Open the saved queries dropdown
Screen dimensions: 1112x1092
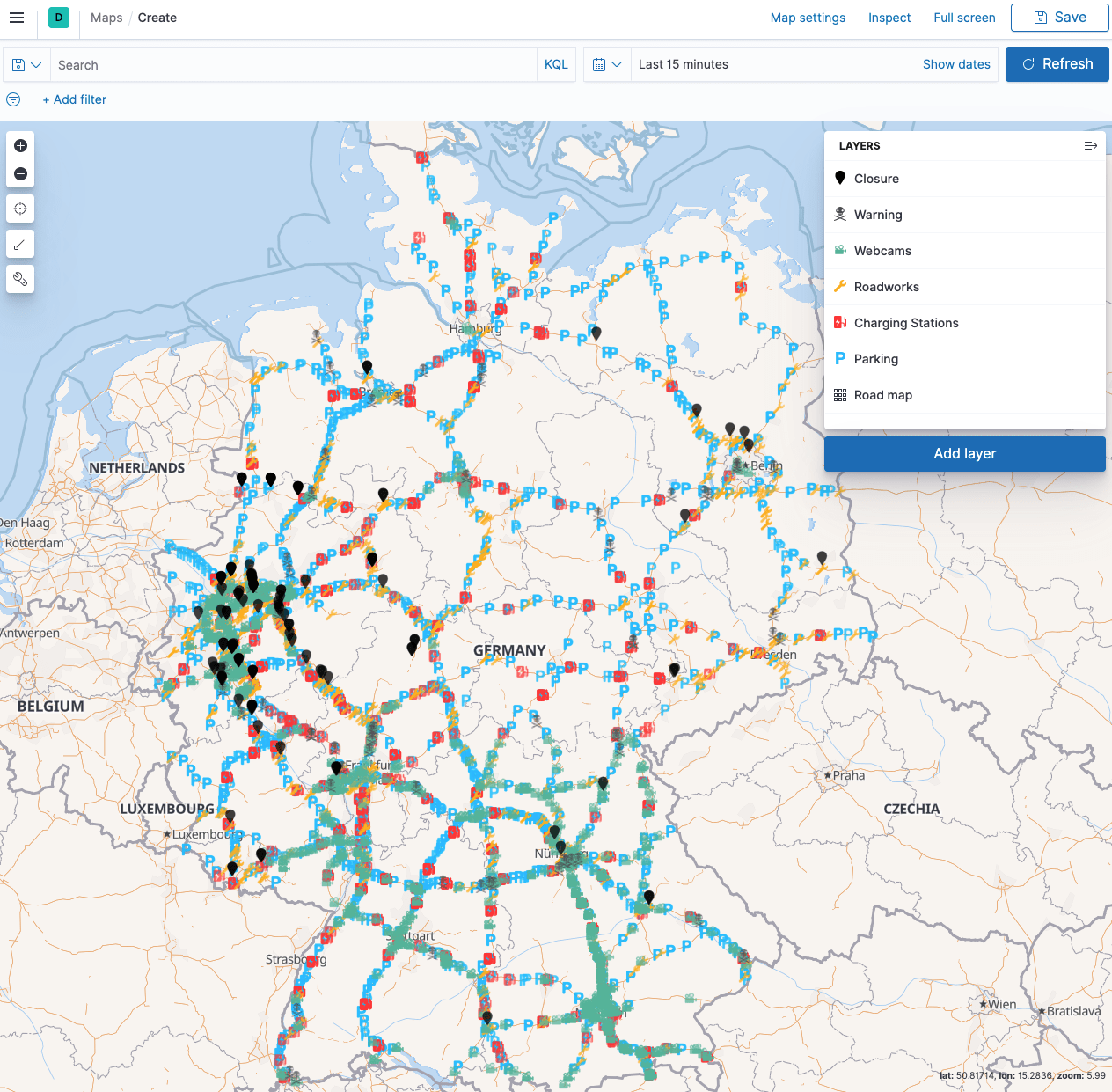click(26, 65)
